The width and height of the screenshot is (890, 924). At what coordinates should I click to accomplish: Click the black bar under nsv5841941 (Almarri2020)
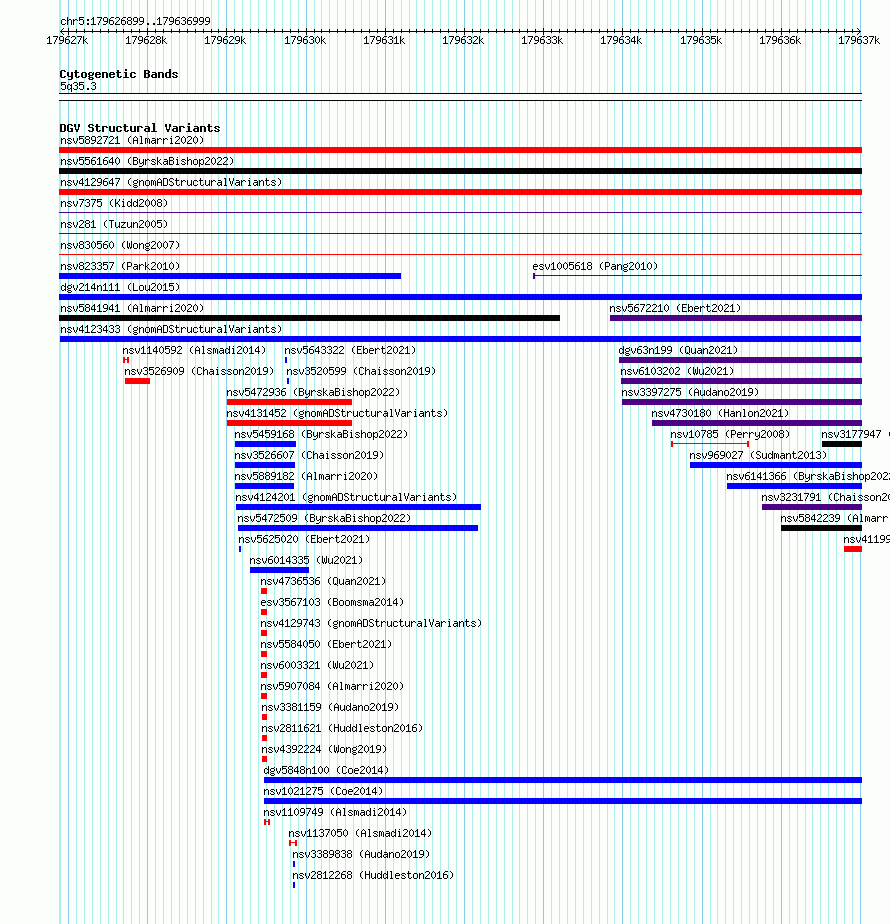click(309, 318)
